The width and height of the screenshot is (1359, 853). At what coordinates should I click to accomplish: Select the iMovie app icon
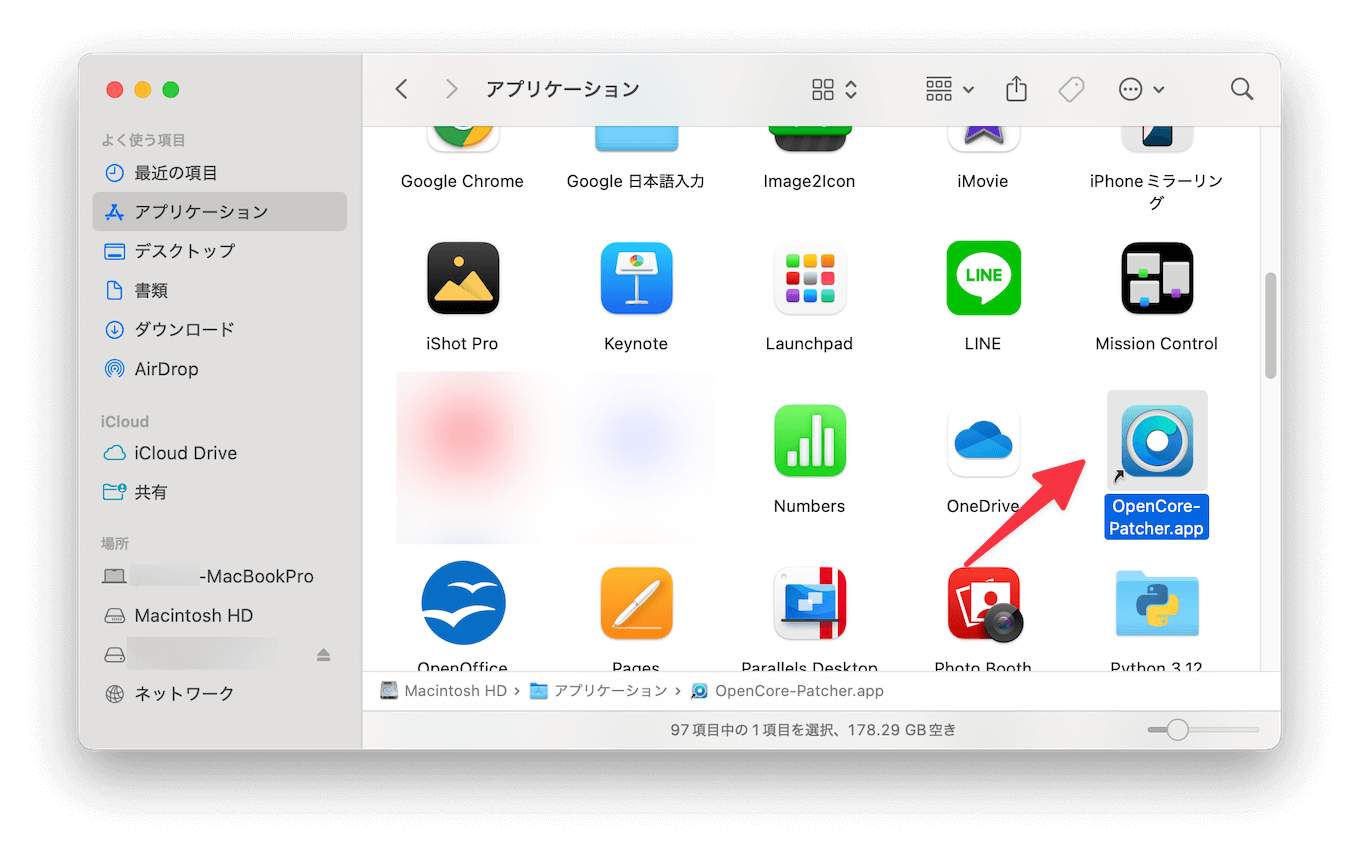coord(982,139)
